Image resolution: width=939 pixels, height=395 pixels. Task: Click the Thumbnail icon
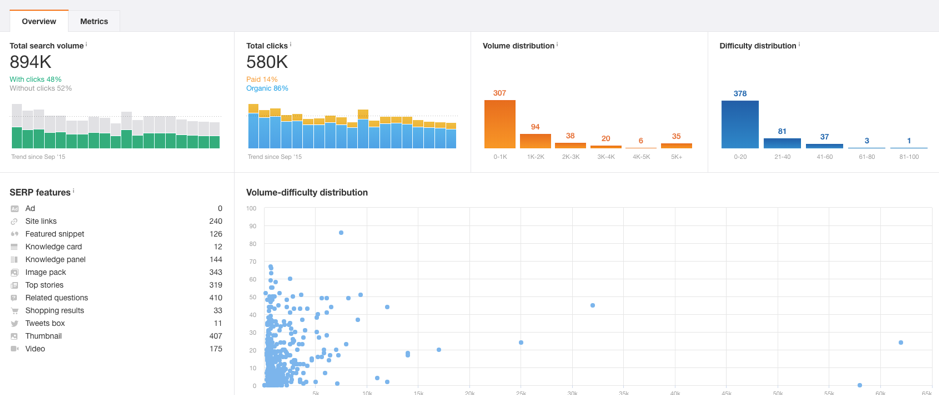click(15, 336)
